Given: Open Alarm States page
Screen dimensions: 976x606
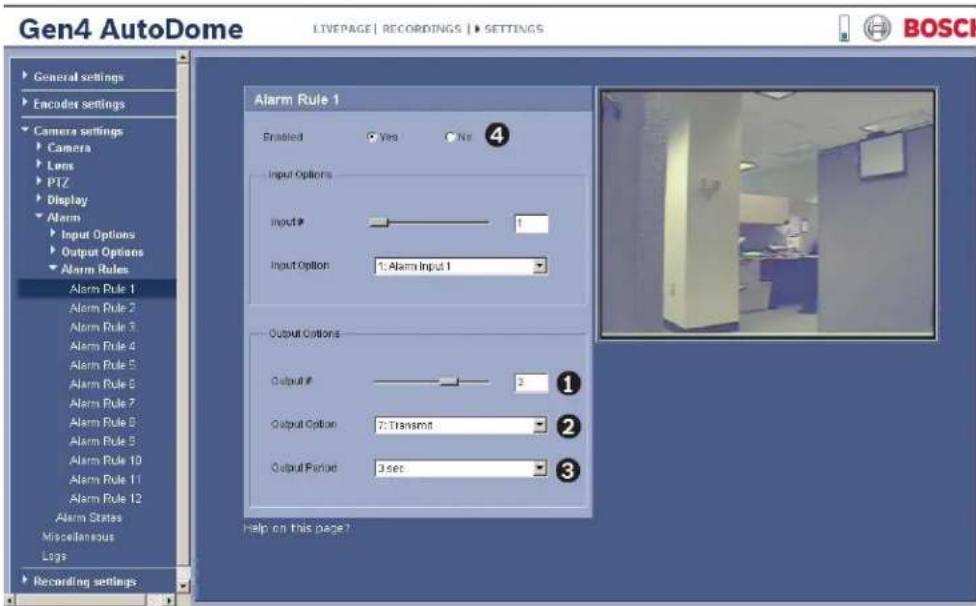Looking at the screenshot, I should pos(89,518).
